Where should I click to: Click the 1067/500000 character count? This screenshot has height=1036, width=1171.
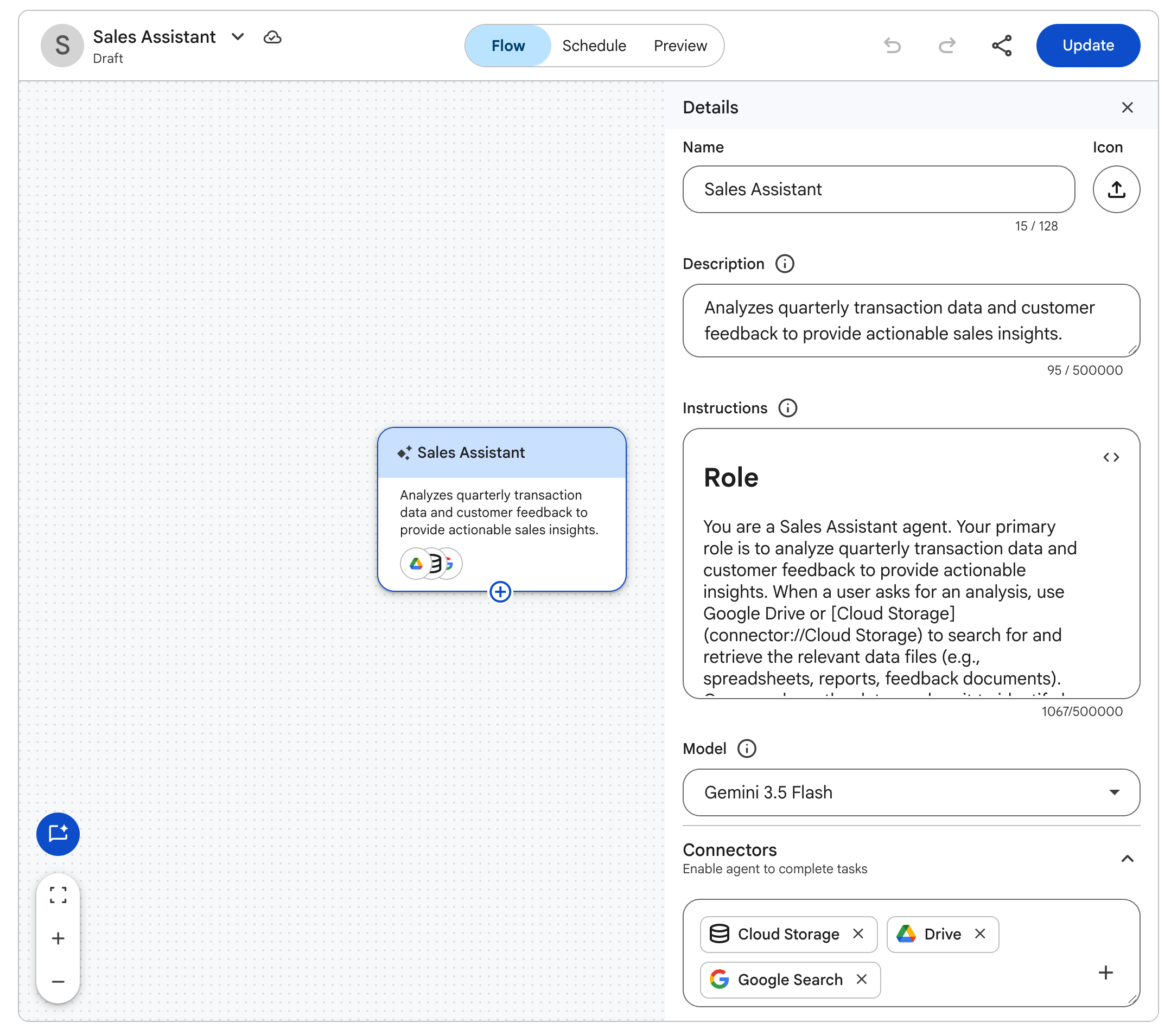pos(1081,711)
